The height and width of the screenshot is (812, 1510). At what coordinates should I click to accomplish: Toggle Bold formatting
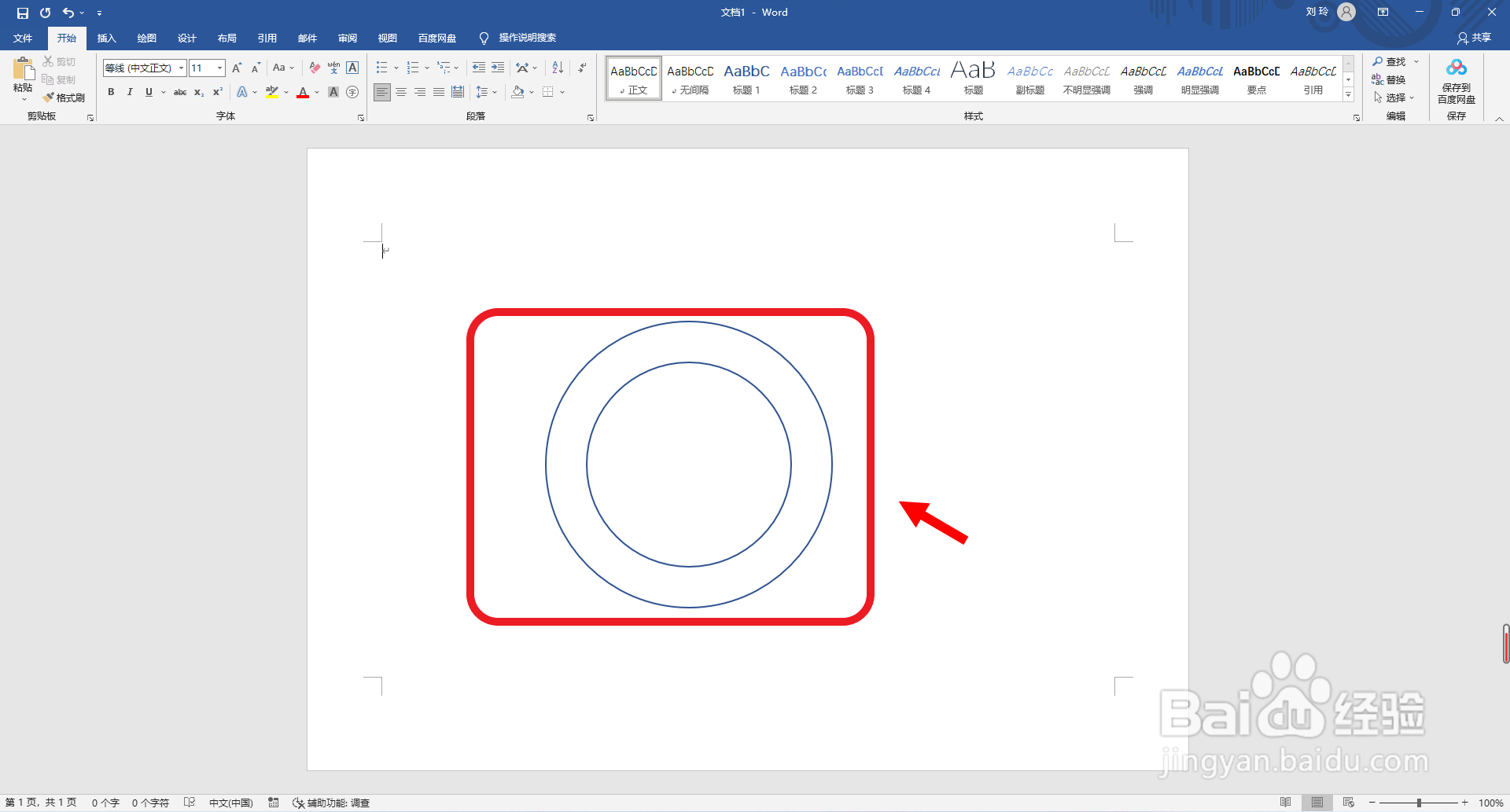point(111,92)
